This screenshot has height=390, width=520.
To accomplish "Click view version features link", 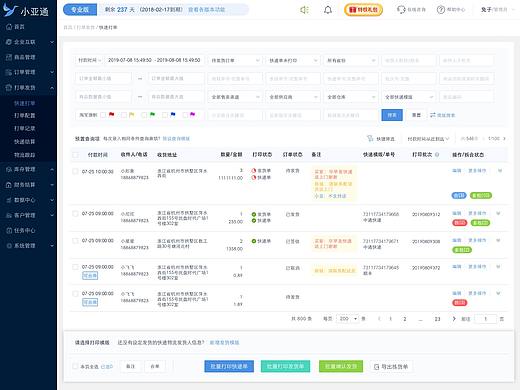I will 207,10.
